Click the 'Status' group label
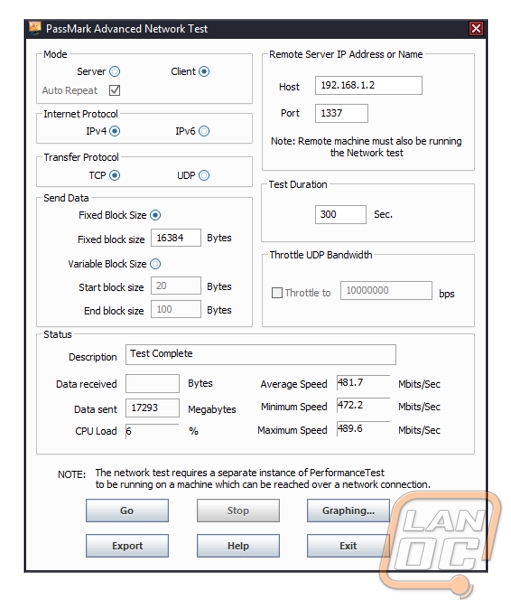This screenshot has width=511, height=600. click(57, 334)
